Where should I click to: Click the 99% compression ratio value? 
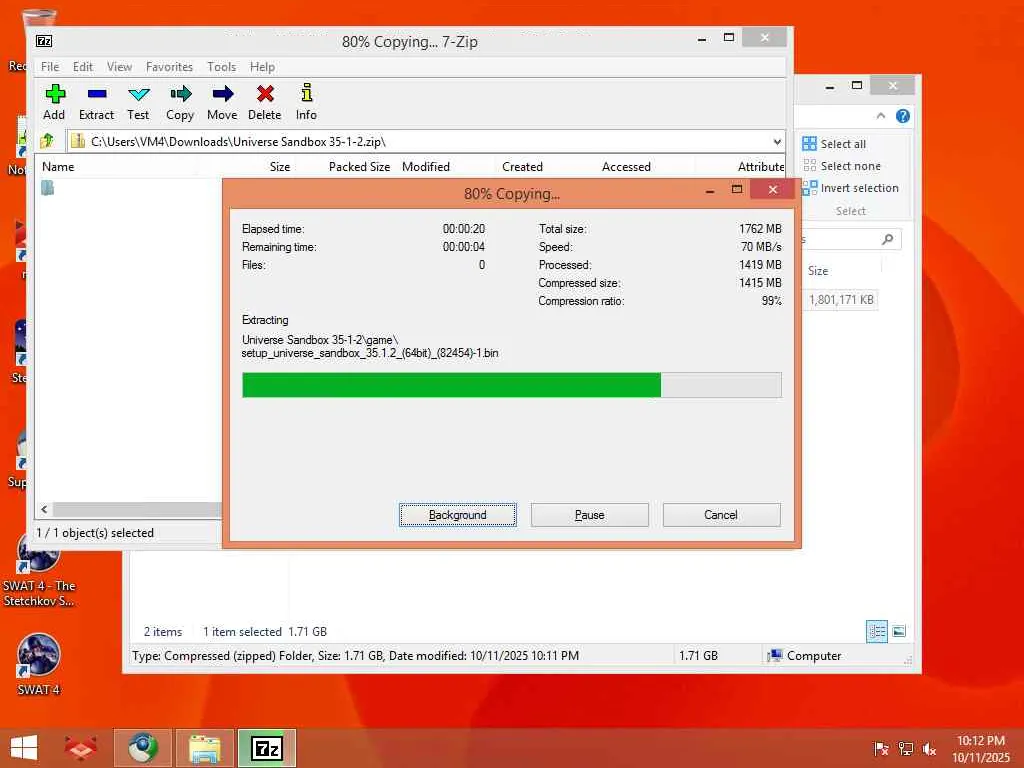tap(771, 301)
